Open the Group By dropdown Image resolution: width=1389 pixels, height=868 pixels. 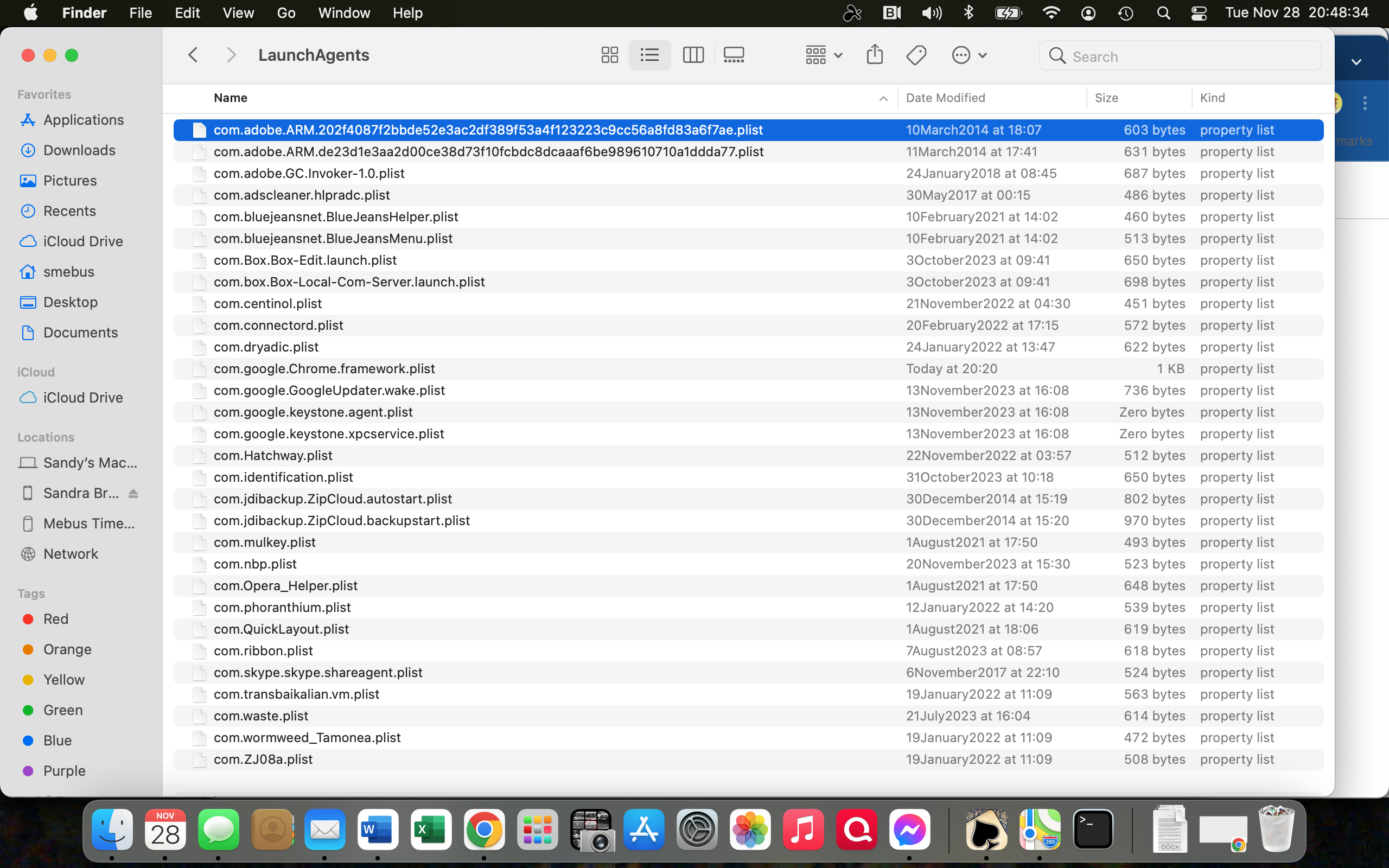[x=823, y=55]
